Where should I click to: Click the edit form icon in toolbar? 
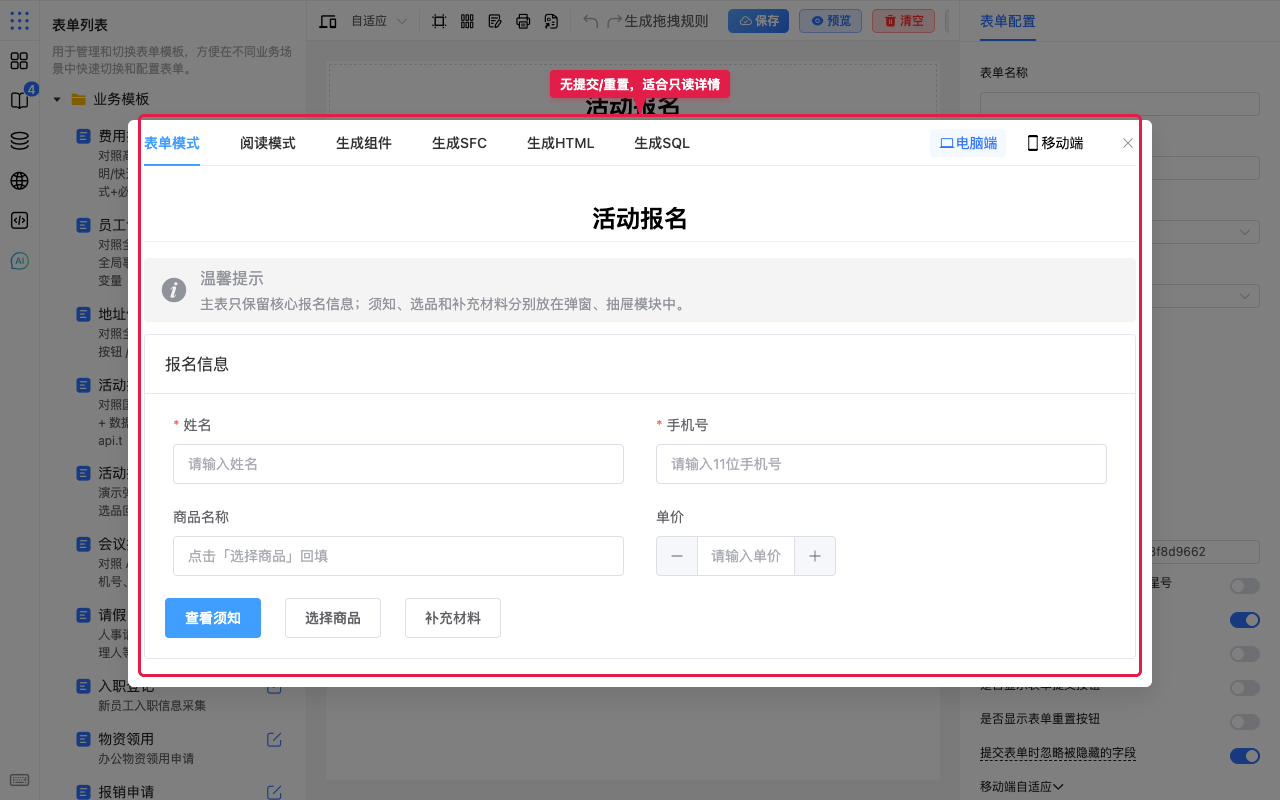(x=495, y=21)
